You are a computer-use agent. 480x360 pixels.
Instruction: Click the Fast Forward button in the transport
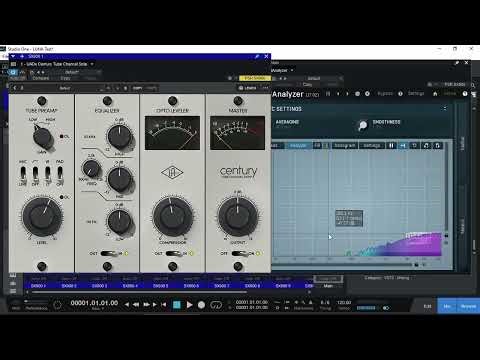(146, 304)
